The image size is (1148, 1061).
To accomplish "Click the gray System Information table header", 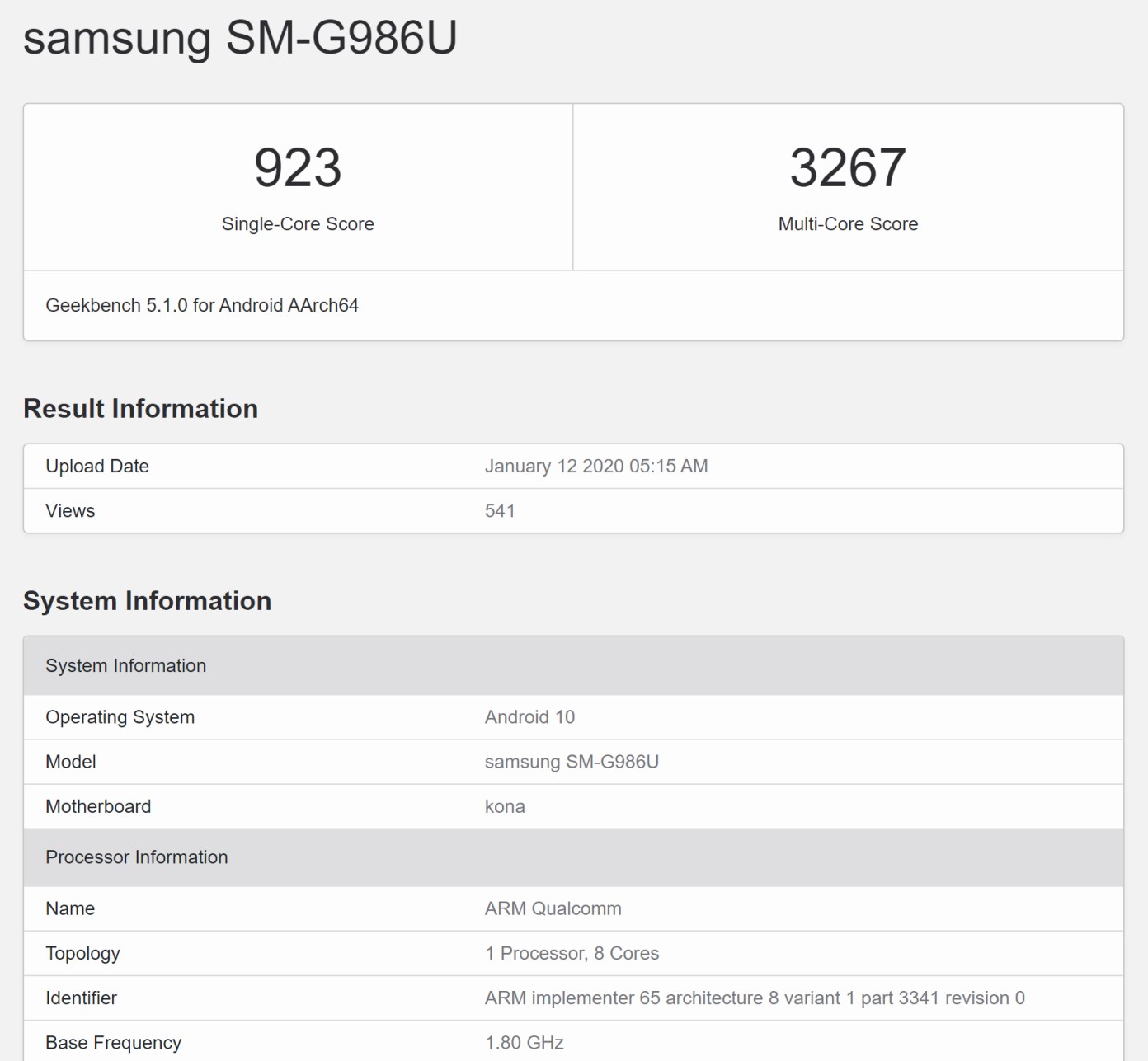I will [125, 666].
